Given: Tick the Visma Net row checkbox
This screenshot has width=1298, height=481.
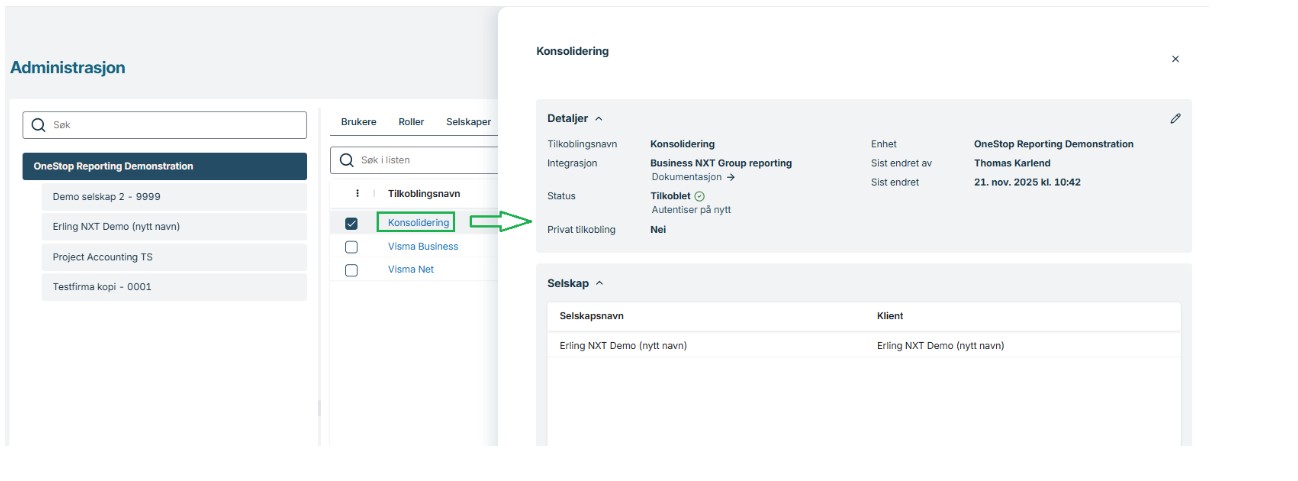Looking at the screenshot, I should 351,270.
